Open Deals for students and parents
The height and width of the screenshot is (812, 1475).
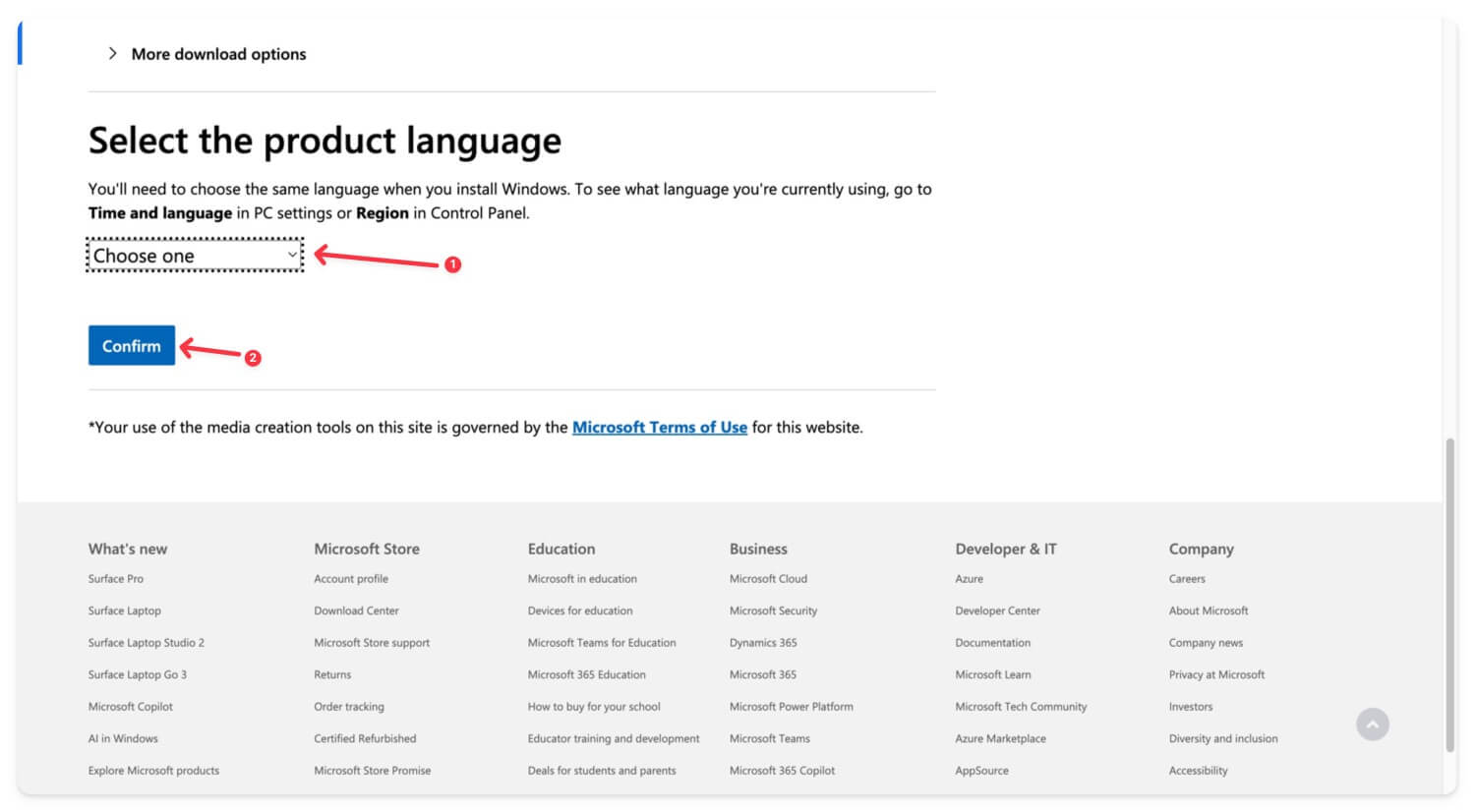602,771
